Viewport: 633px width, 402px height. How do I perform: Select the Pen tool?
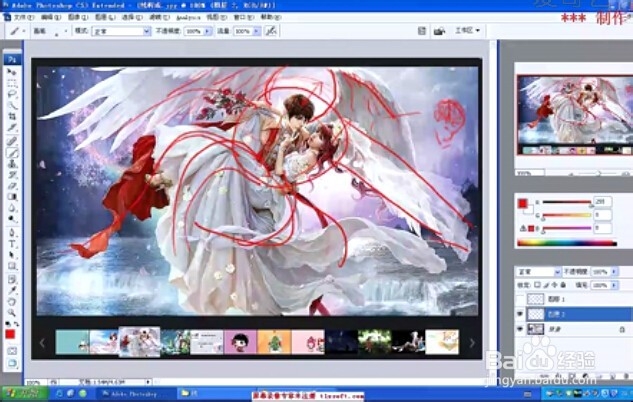pyautogui.click(x=12, y=233)
